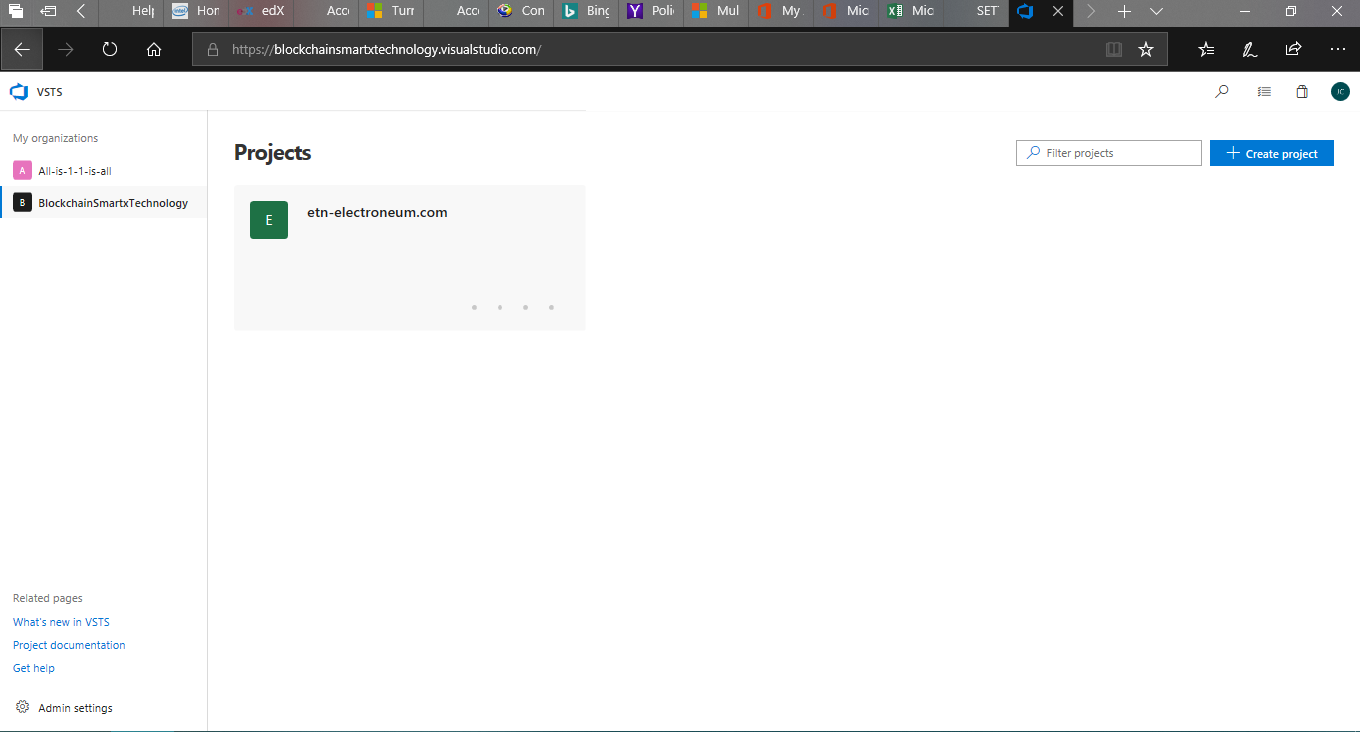The height and width of the screenshot is (732, 1360).
Task: Click the pink A organization icon
Action: coord(23,170)
